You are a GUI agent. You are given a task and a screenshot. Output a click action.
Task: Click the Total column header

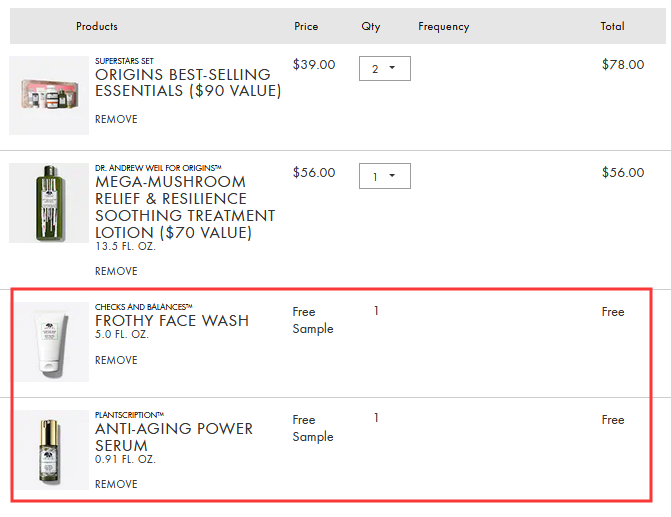(x=612, y=26)
